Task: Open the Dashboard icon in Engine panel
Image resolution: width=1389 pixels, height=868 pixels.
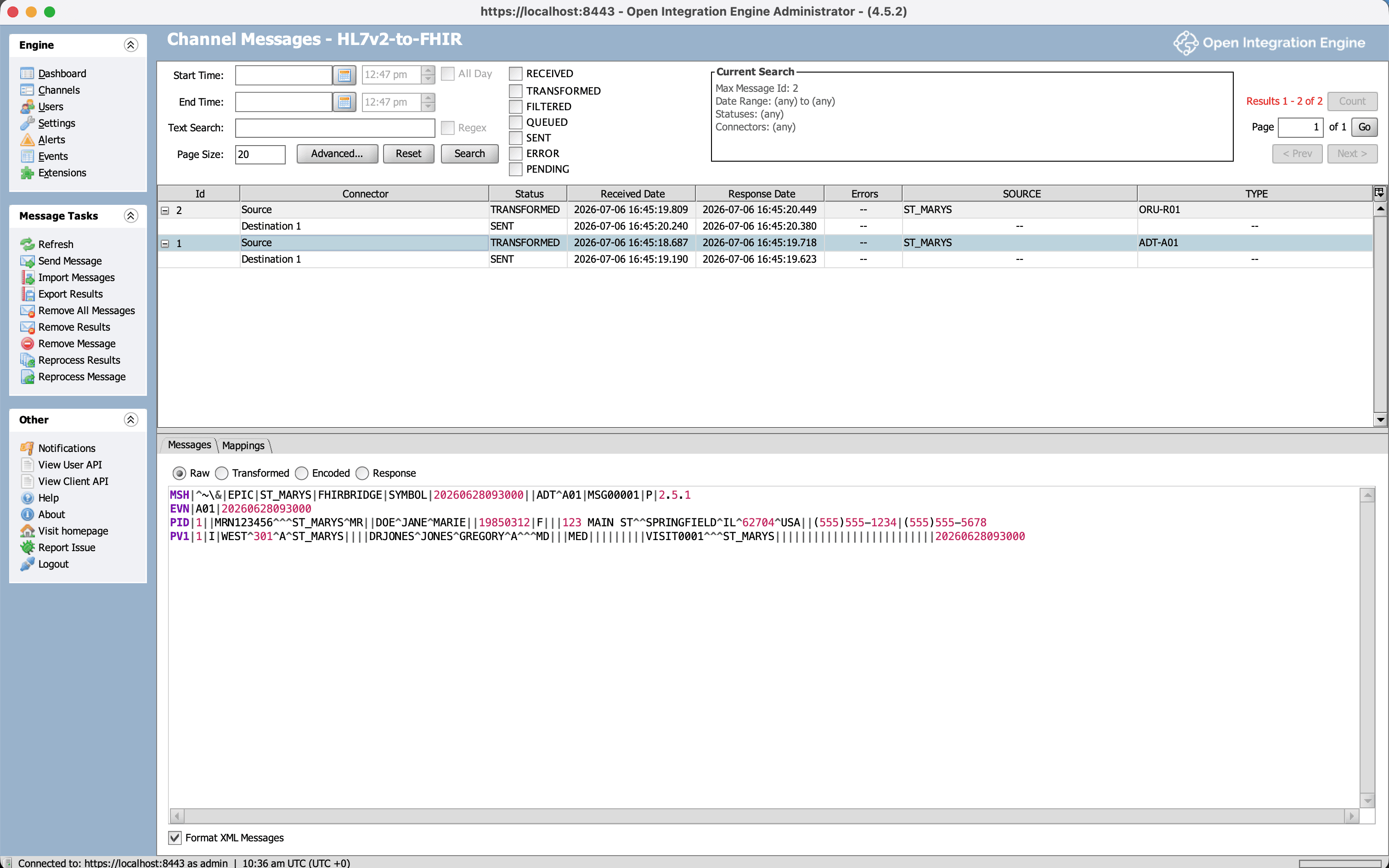Action: 27,73
